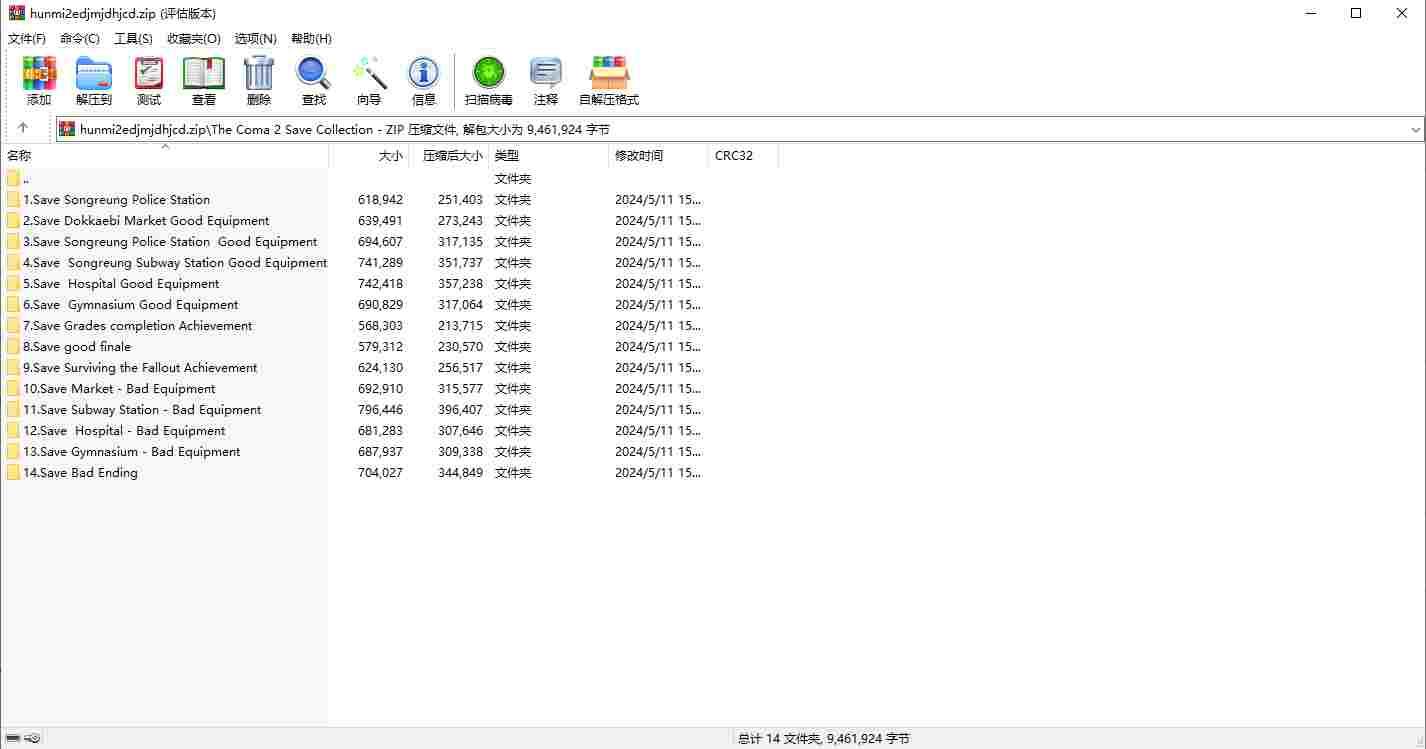This screenshot has height=749, width=1426.
Task: Sort by 类型 column header
Action: pyautogui.click(x=548, y=156)
